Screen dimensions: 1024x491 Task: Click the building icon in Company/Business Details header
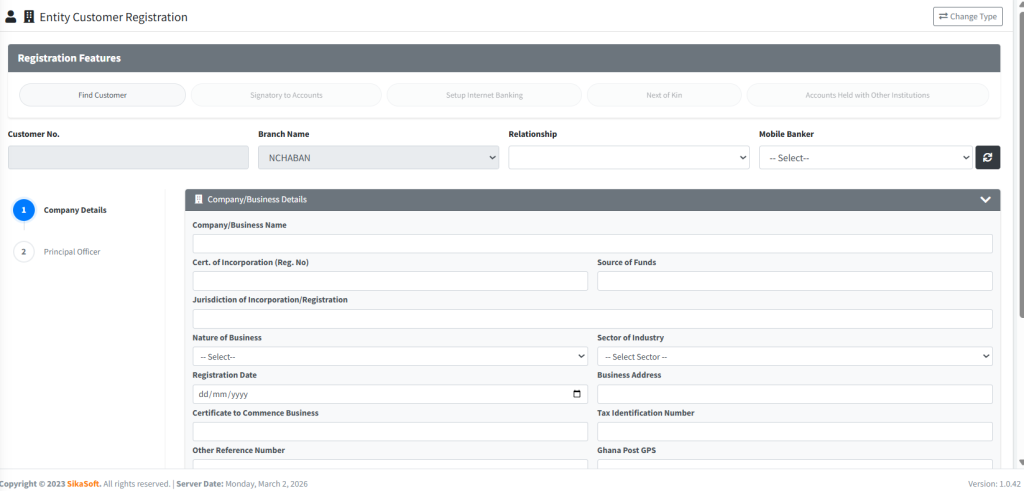tap(198, 200)
